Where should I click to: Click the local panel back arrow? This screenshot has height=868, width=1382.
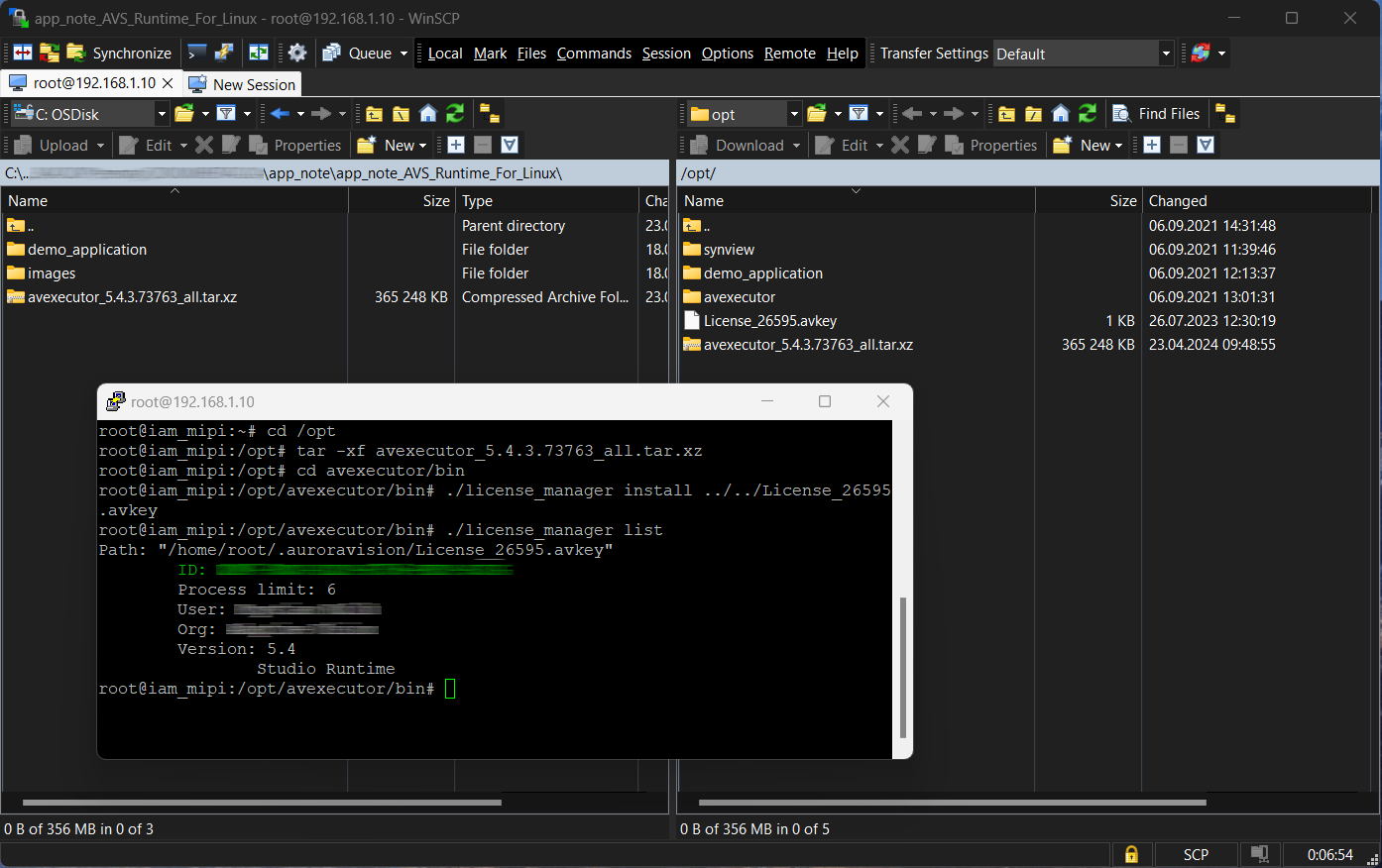280,114
